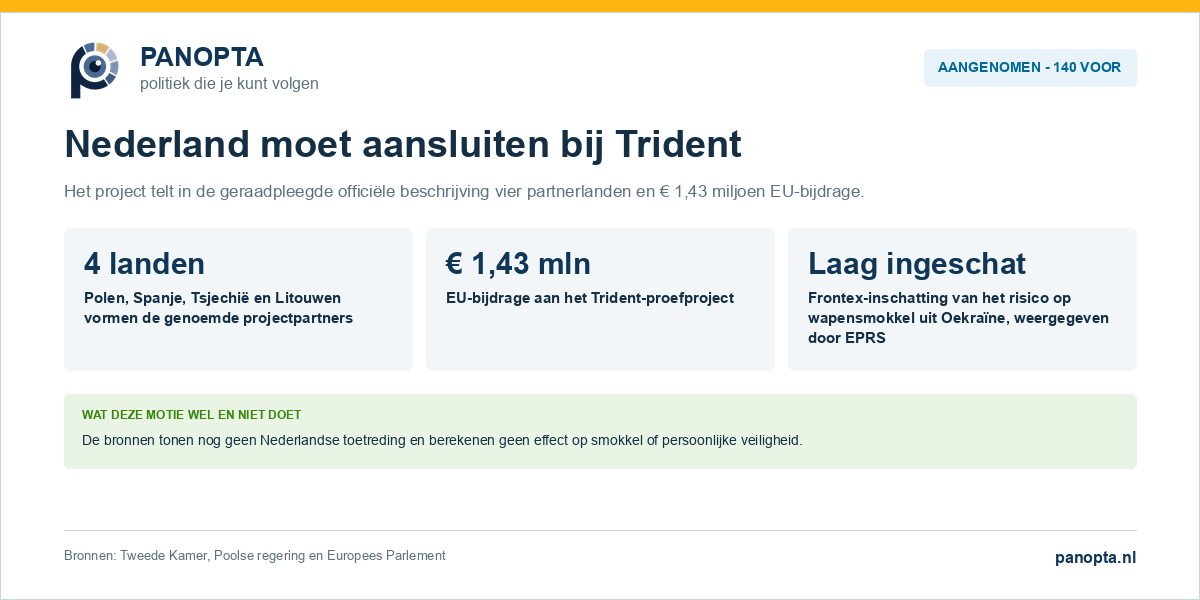The height and width of the screenshot is (600, 1200).
Task: Click the 'Laag ingeschat' heading
Action: coord(917,264)
